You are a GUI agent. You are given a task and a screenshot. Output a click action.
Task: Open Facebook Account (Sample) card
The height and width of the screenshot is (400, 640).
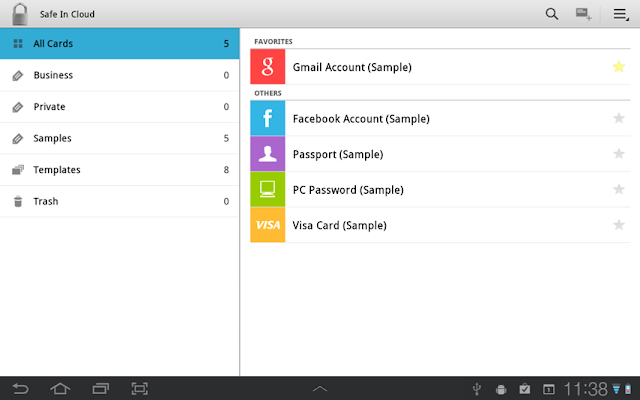pos(440,118)
